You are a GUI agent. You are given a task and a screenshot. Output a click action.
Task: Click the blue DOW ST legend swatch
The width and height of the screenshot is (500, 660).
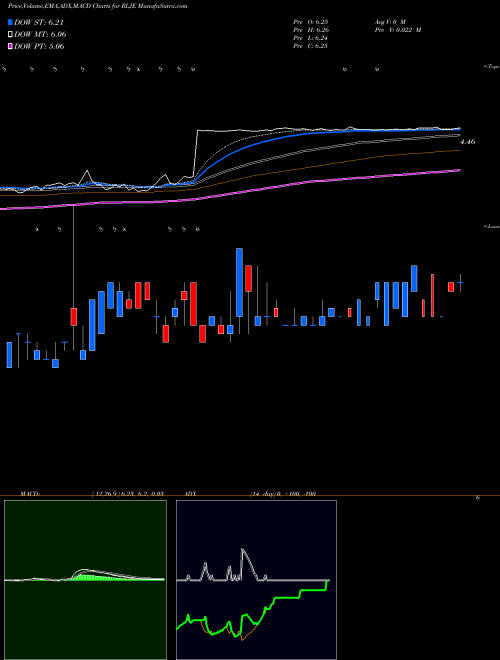click(x=11, y=22)
